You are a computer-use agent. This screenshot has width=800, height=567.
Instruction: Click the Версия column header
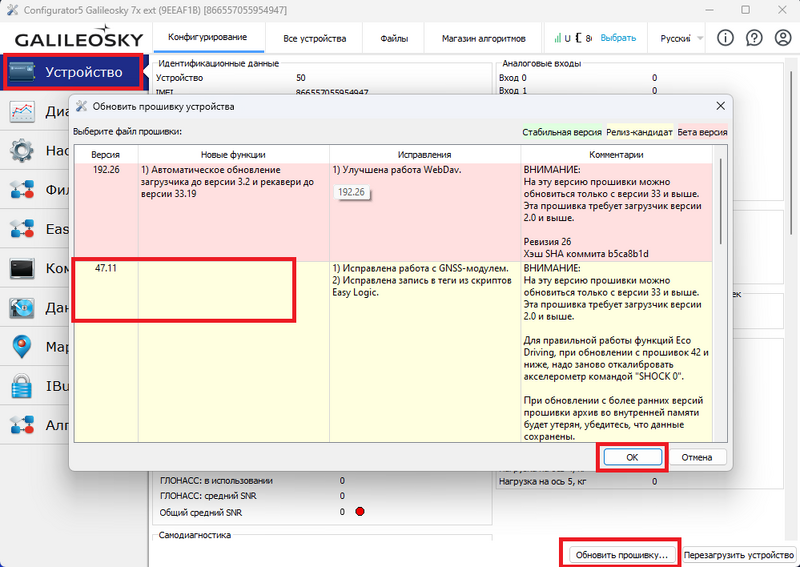coord(106,155)
